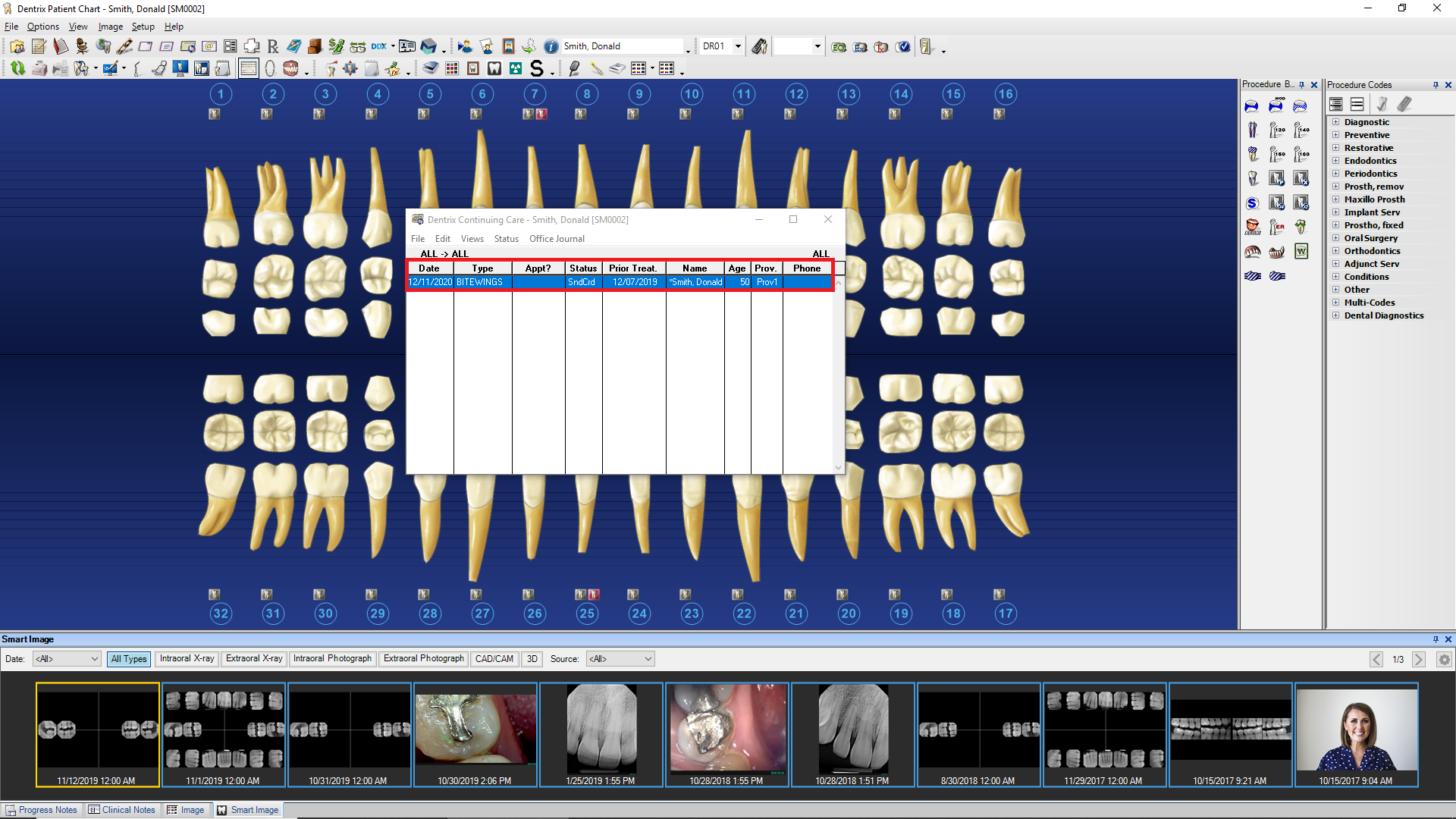The height and width of the screenshot is (819, 1456).
Task: Select tooth number 8 in the chart
Action: (x=587, y=94)
